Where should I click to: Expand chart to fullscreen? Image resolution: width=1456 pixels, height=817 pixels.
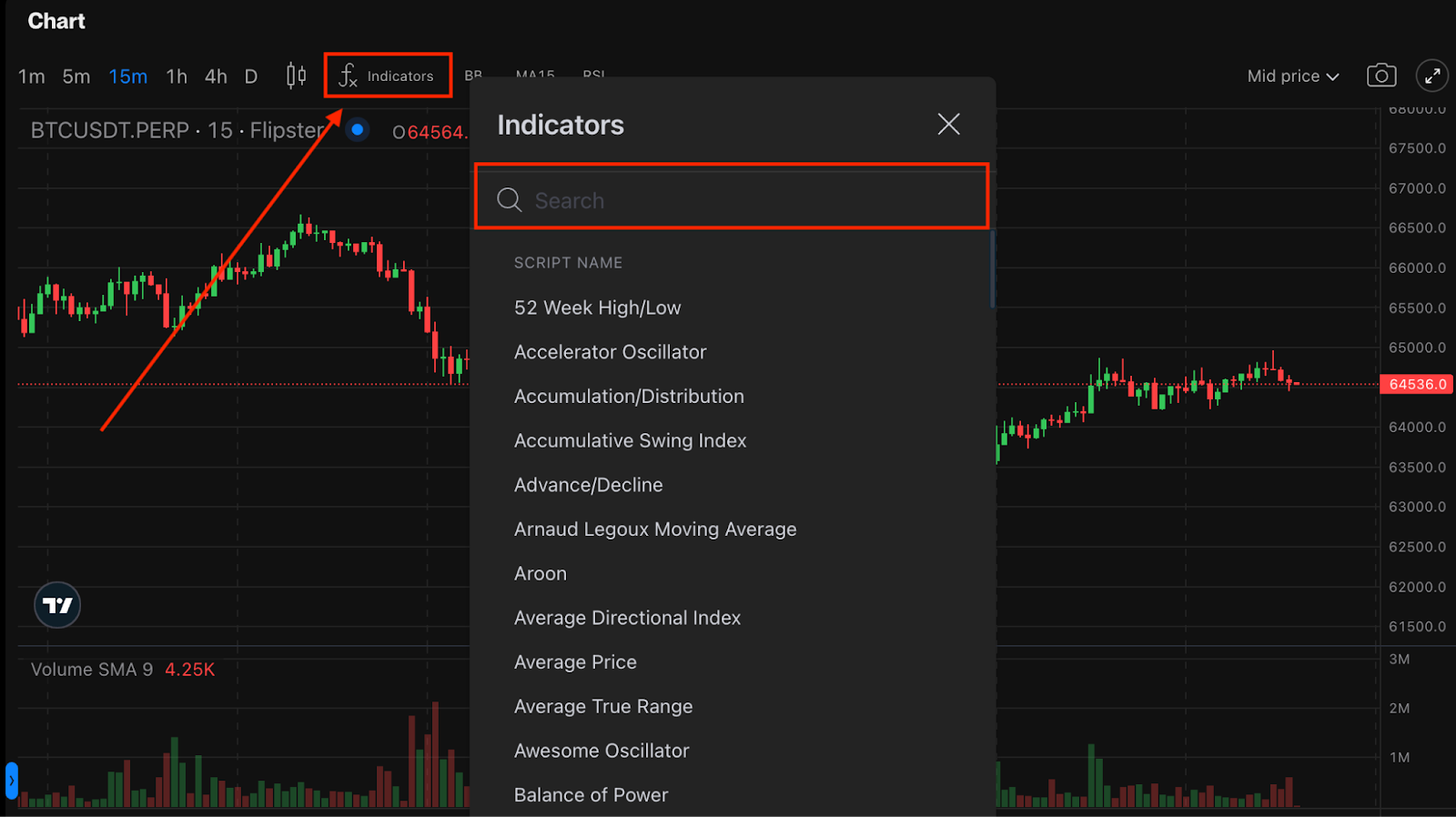click(1432, 76)
